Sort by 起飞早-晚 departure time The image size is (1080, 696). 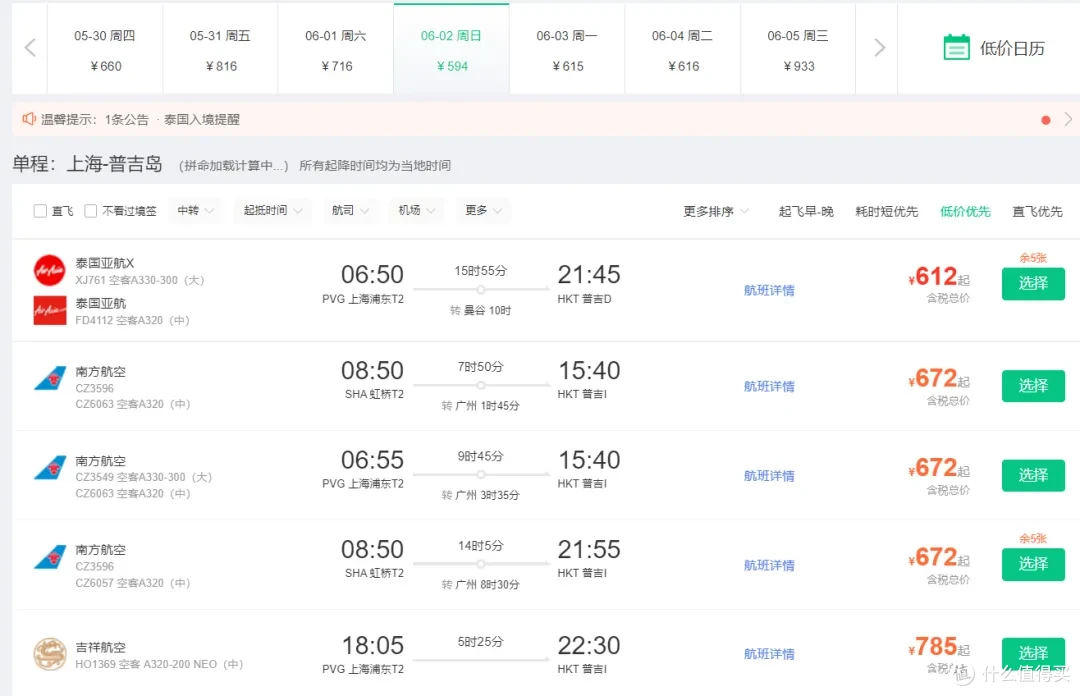click(x=806, y=212)
